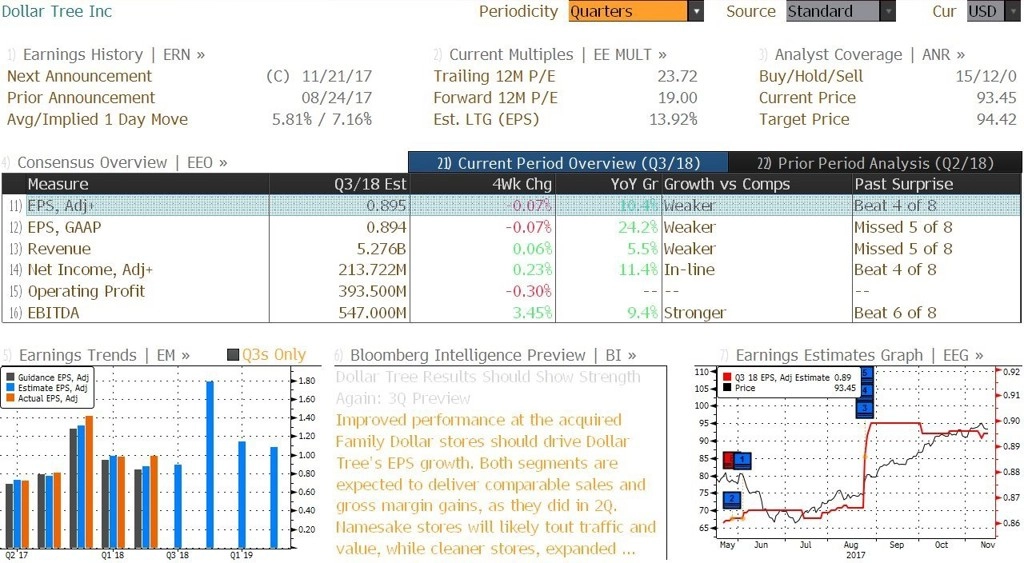Click Avg/Implied 1 Day Move value 5.81% / 7.16%

click(x=322, y=120)
